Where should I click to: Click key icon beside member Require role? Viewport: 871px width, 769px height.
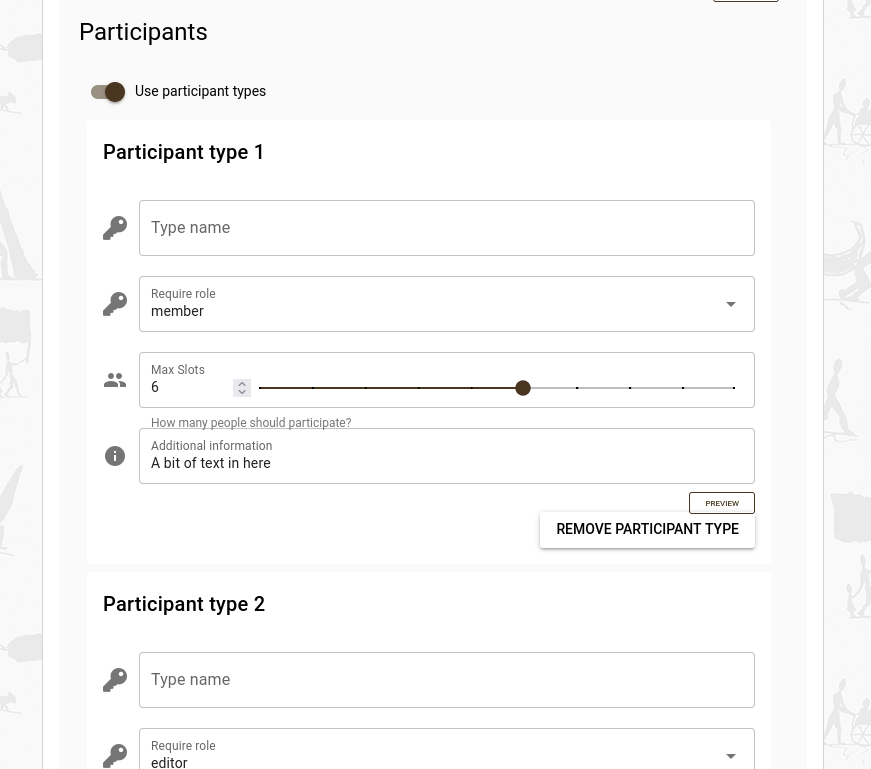(115, 304)
